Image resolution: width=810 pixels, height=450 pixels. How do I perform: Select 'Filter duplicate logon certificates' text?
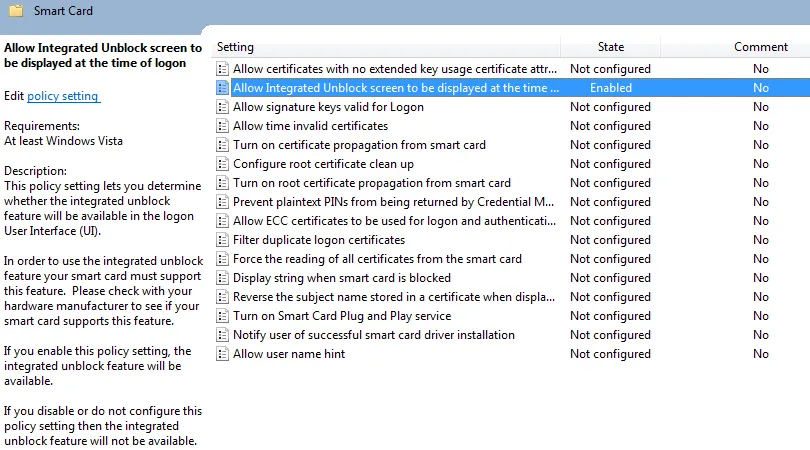[319, 240]
